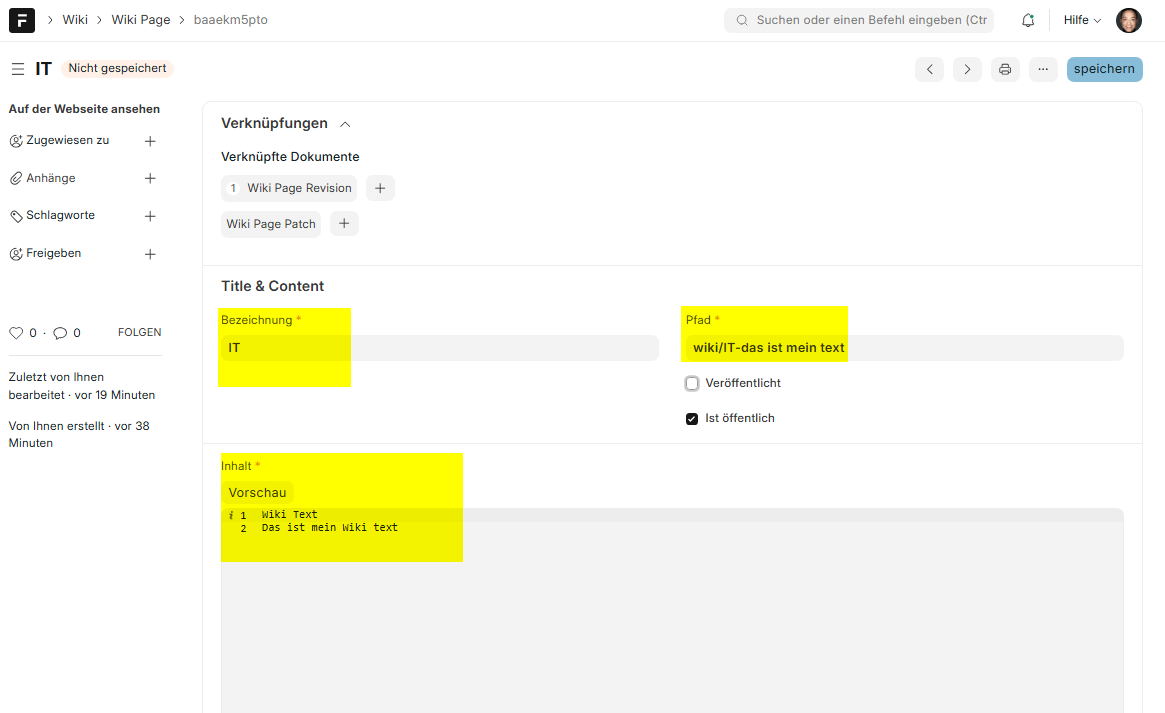The height and width of the screenshot is (713, 1165).
Task: Navigate to Wiki breadcrumb
Action: click(x=75, y=20)
